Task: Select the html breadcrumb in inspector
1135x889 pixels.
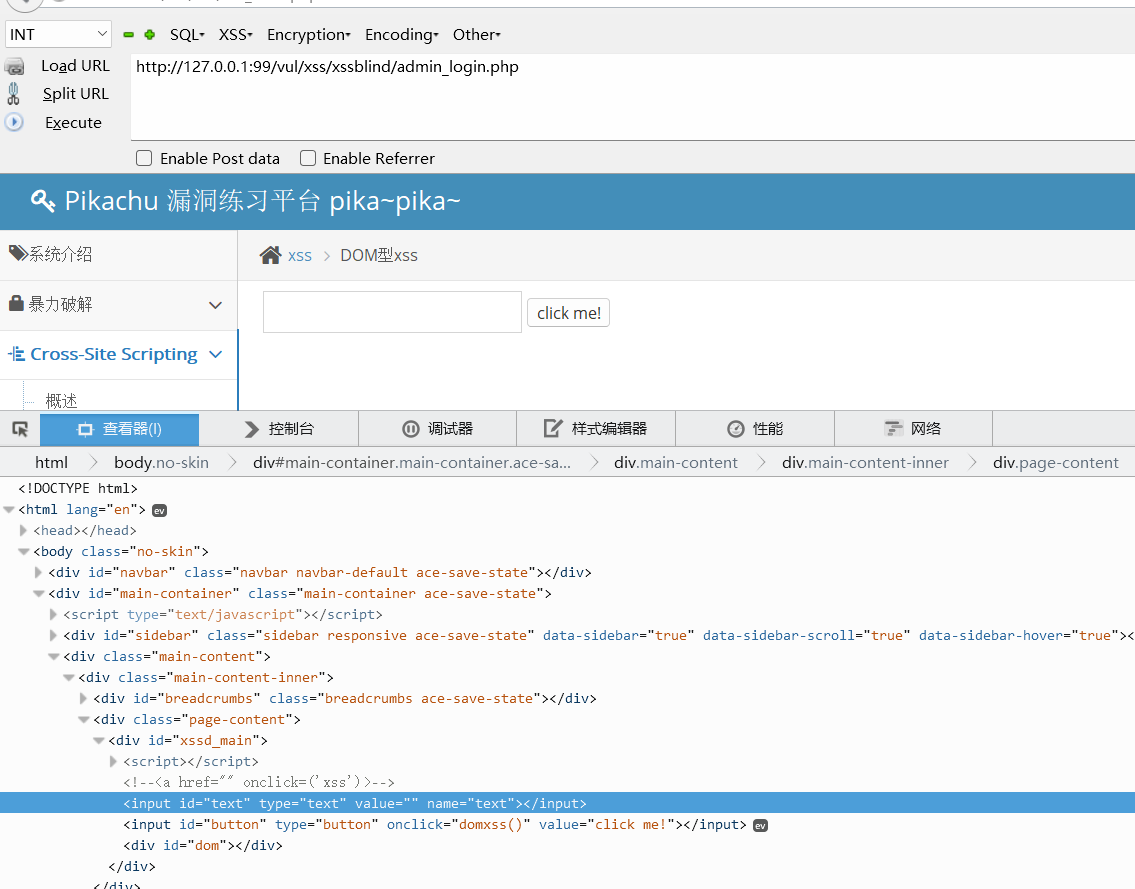Action: 51,463
